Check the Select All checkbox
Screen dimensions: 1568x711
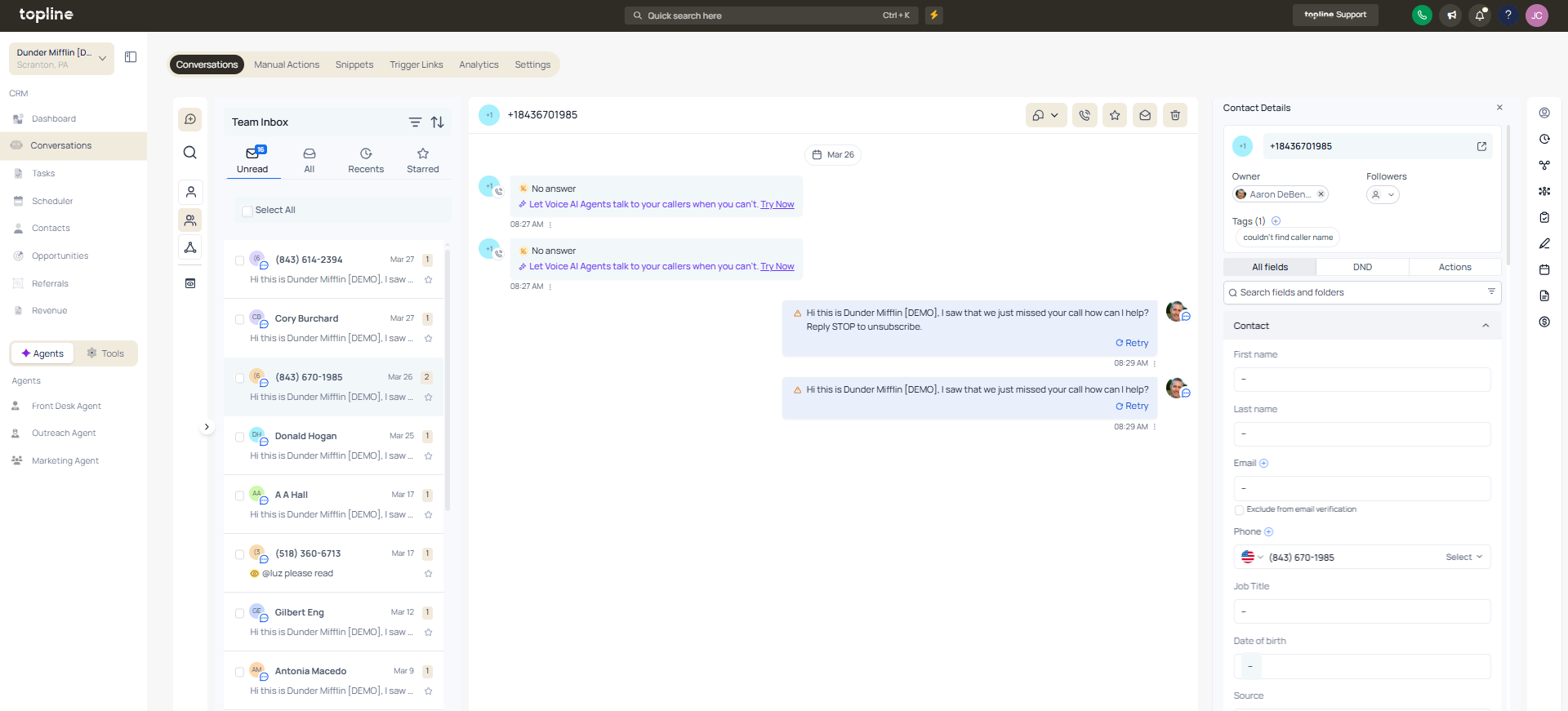(x=247, y=211)
